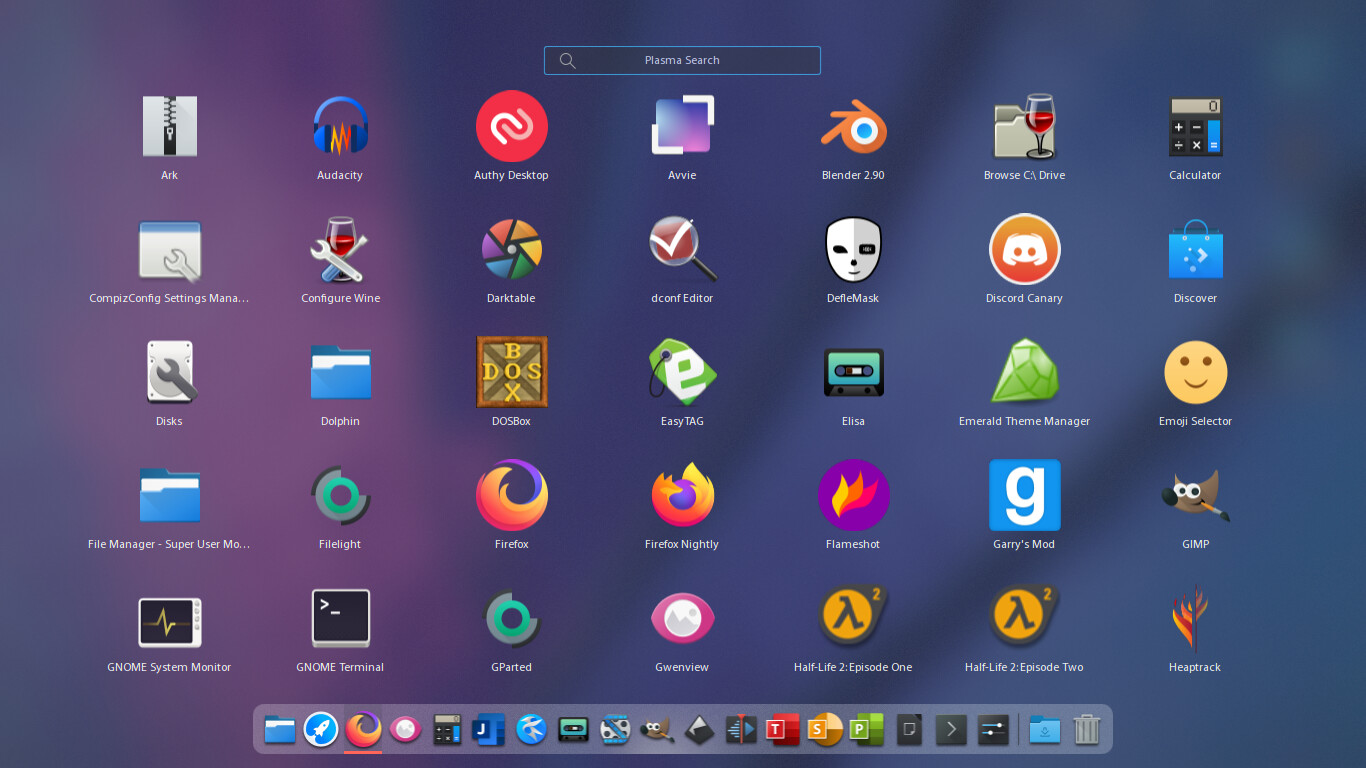Open GParted partition editor
This screenshot has height=768, width=1366.
point(511,619)
